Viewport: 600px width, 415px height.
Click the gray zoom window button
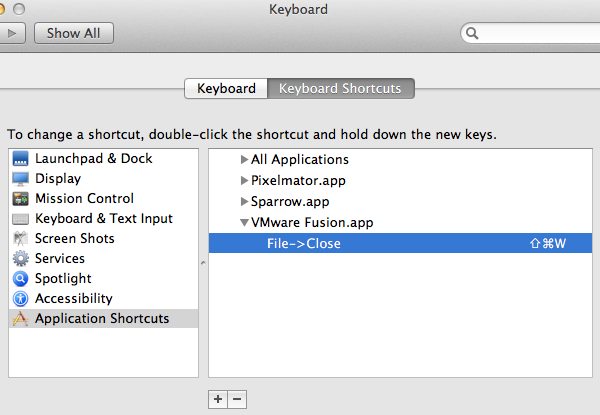tap(19, 9)
